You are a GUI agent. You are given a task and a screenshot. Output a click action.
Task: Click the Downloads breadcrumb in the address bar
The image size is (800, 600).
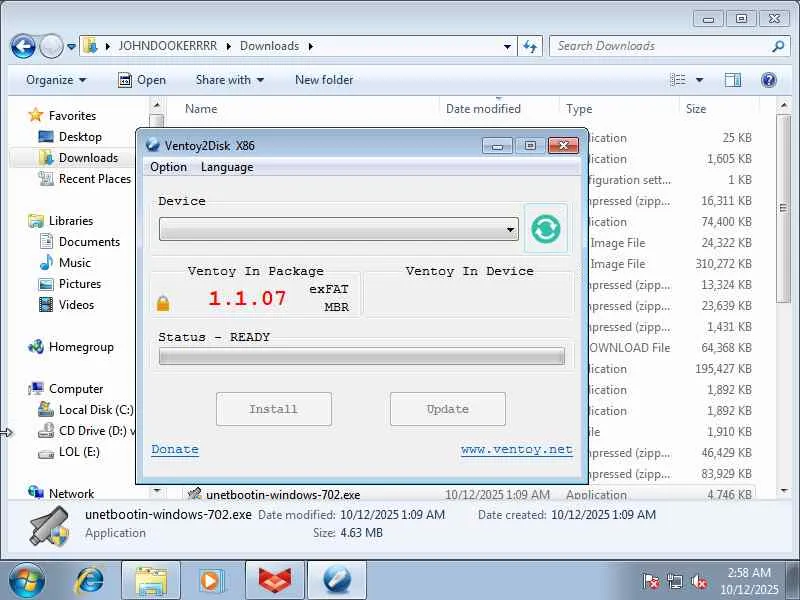click(x=269, y=46)
